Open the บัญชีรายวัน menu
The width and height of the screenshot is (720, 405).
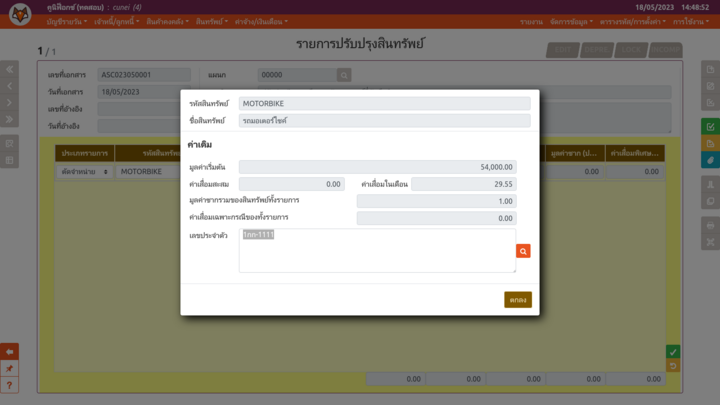point(67,22)
